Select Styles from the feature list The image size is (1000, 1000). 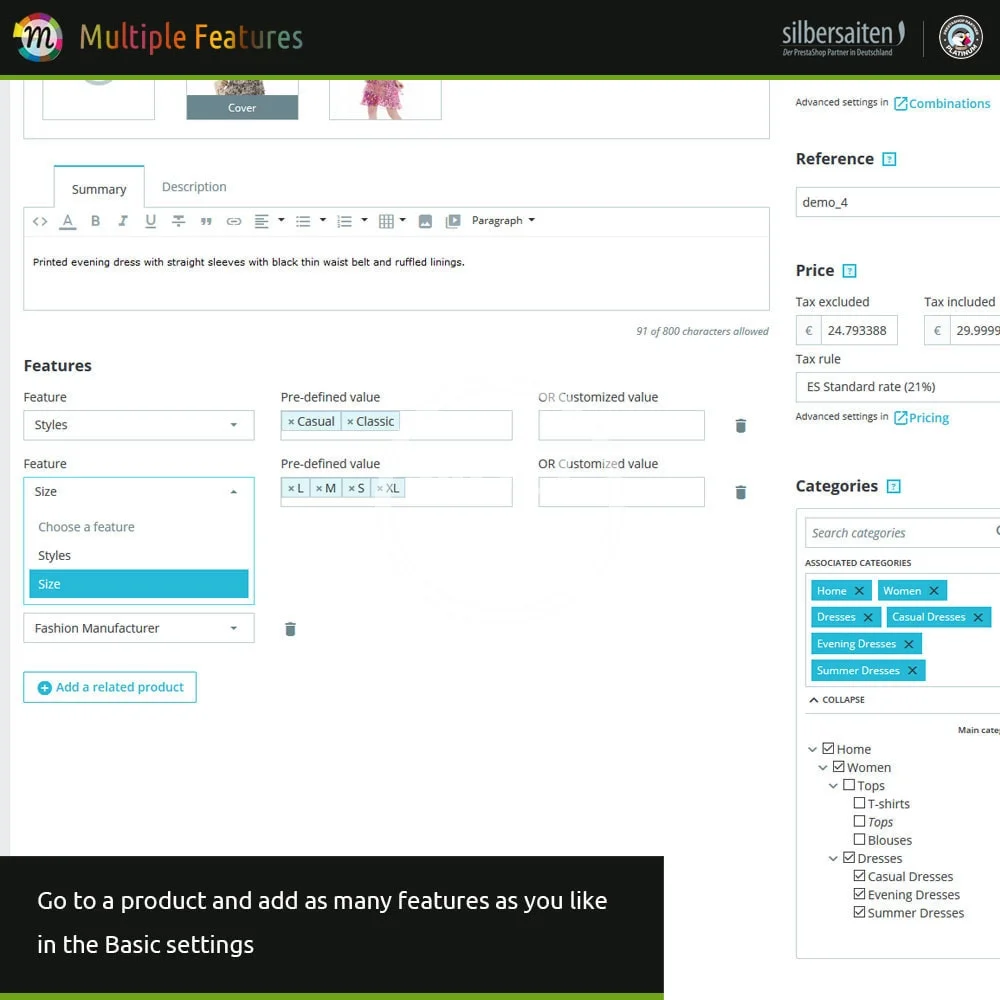(x=55, y=556)
